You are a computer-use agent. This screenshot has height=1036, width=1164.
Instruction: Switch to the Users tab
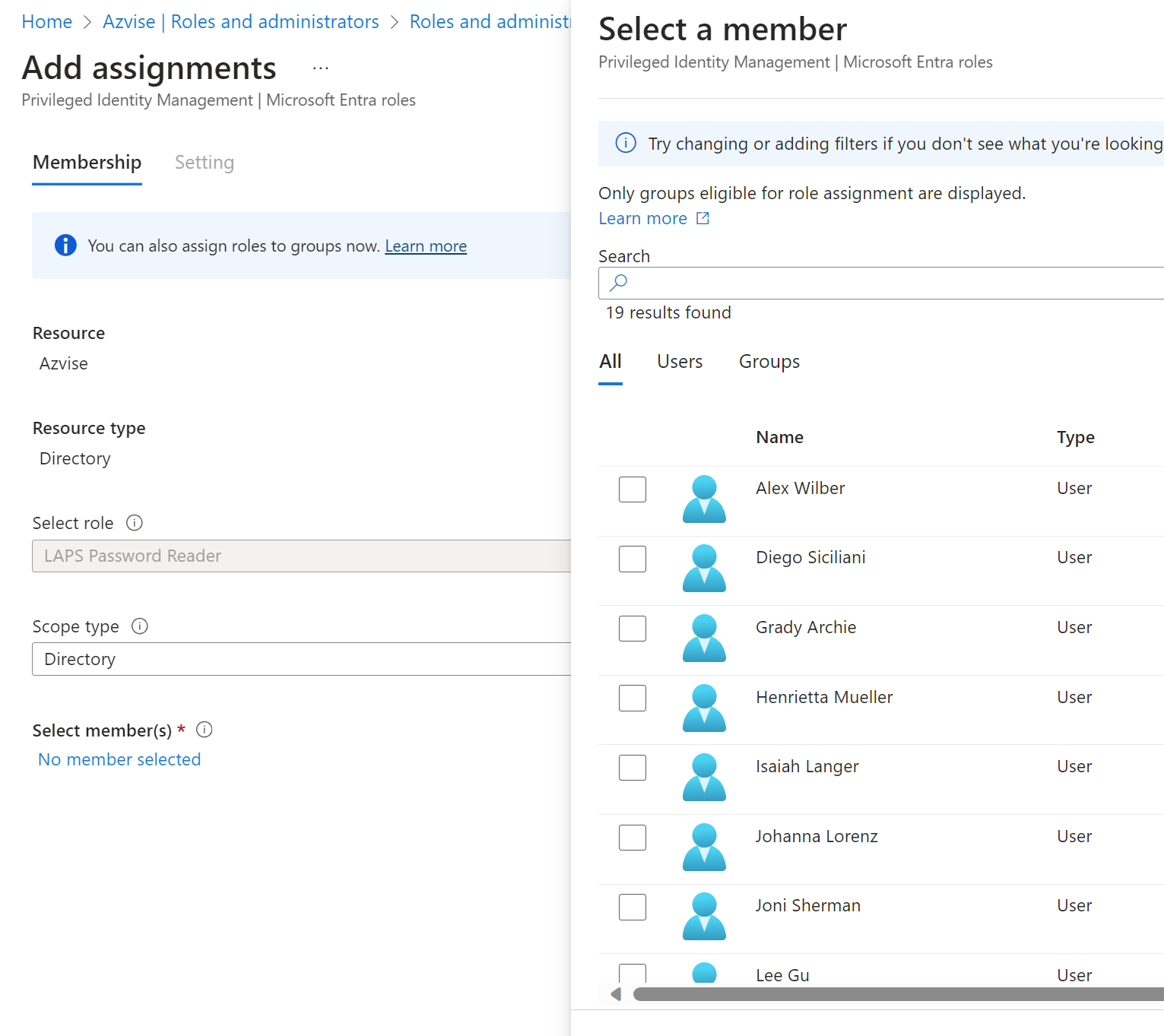coord(679,362)
